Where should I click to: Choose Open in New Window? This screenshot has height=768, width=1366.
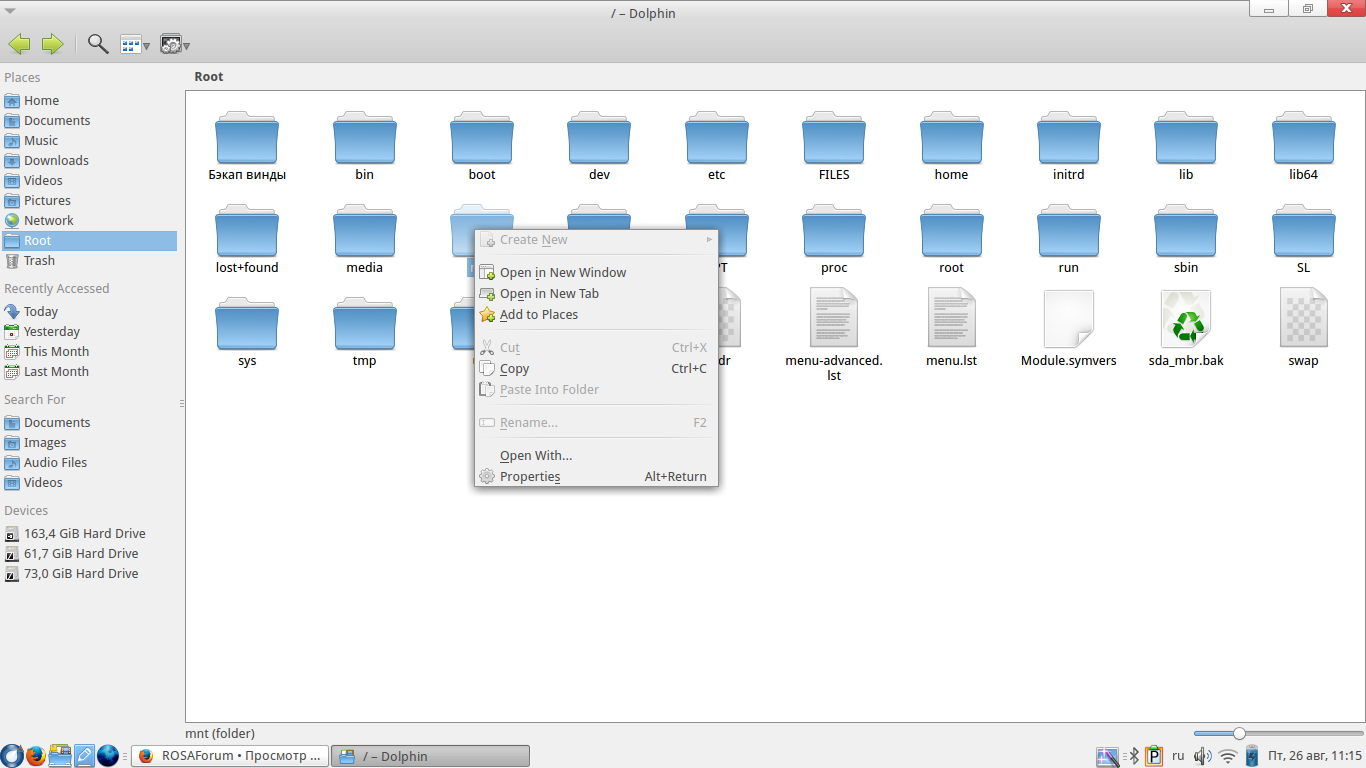point(562,273)
